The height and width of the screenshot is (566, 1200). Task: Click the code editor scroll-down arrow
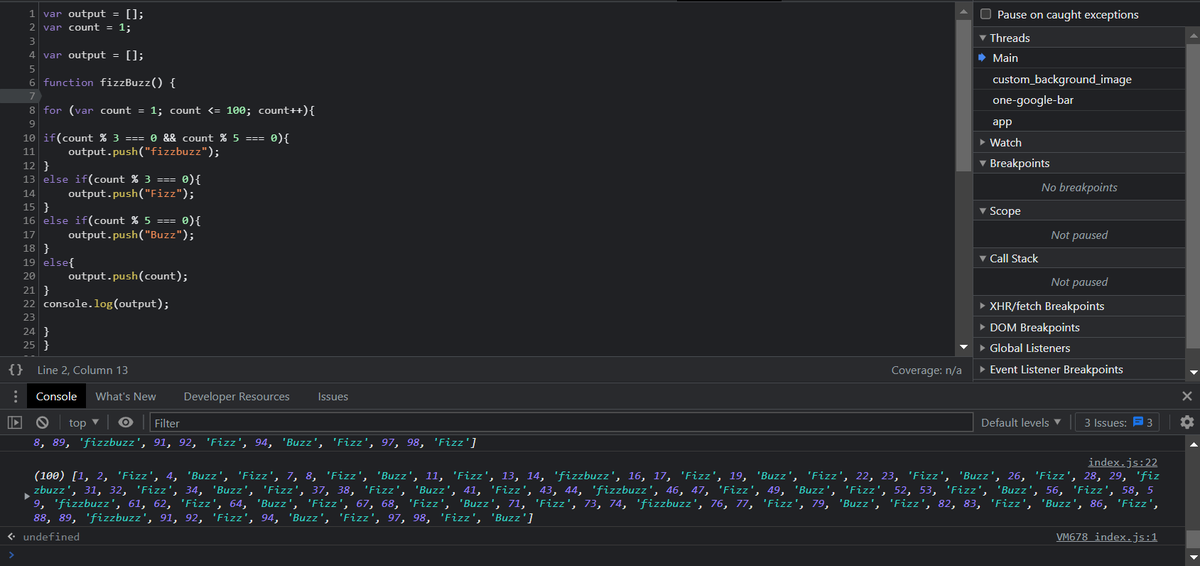[964, 348]
